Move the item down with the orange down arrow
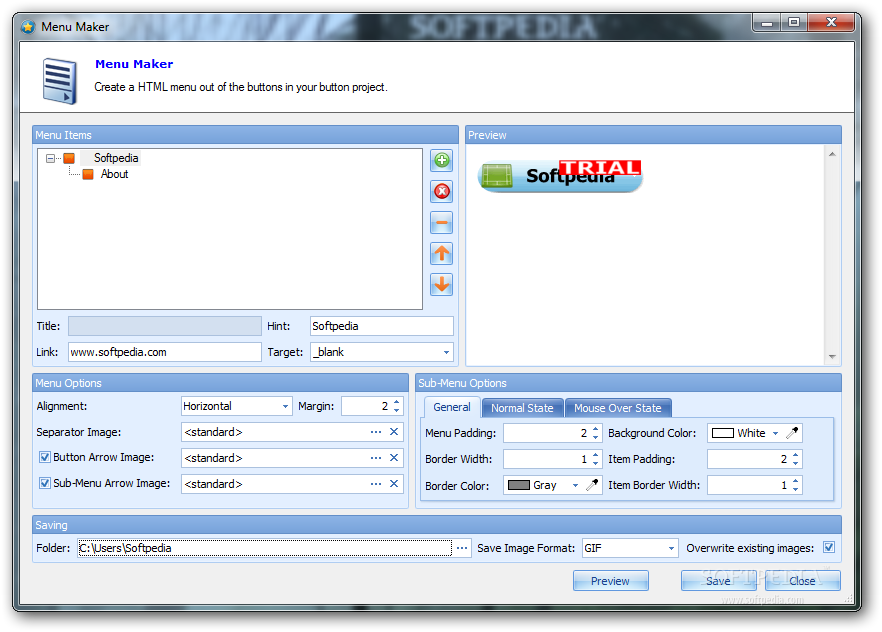 pyautogui.click(x=442, y=285)
